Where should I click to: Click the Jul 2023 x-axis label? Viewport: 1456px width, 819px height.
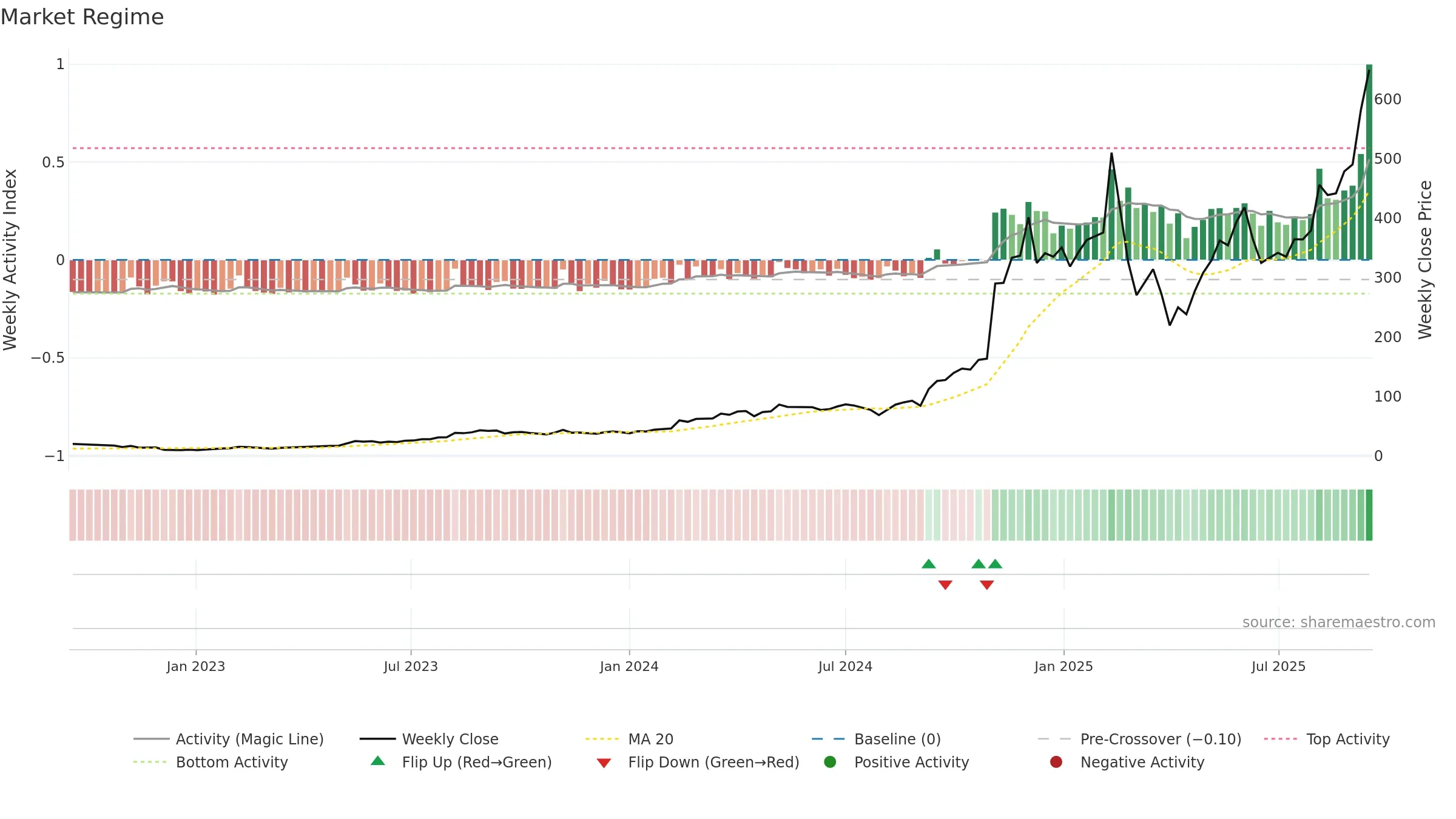tap(411, 666)
